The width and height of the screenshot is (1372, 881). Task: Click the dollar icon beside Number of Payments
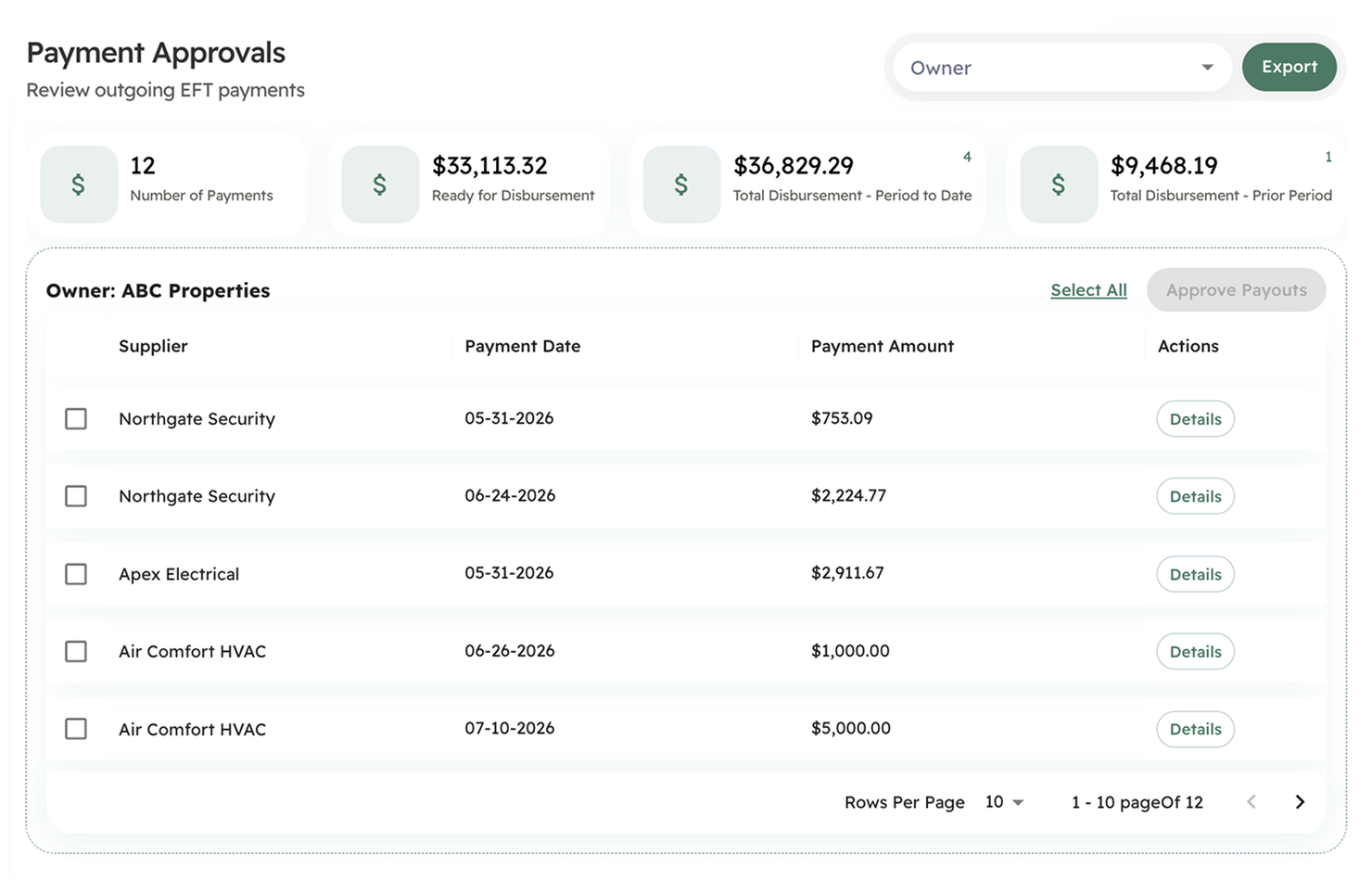point(79,185)
